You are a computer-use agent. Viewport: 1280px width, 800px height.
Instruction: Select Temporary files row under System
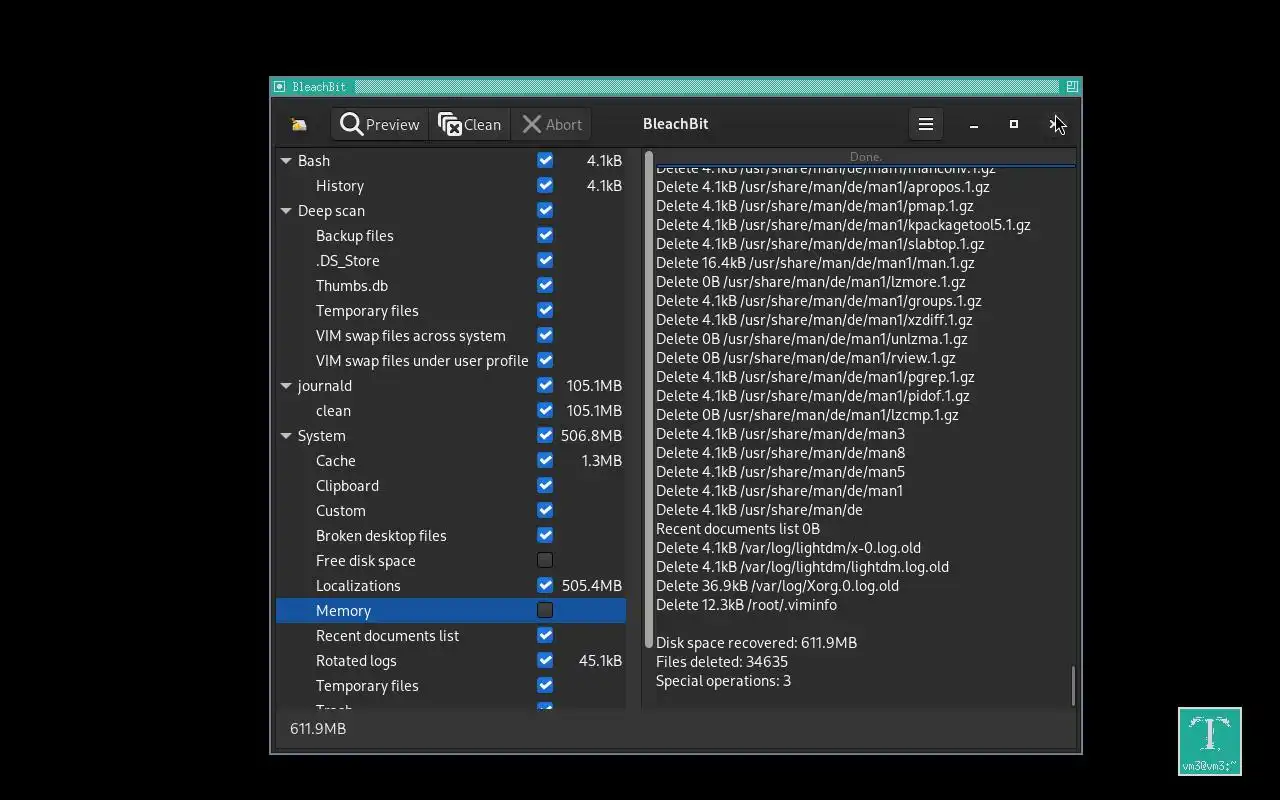click(x=451, y=685)
